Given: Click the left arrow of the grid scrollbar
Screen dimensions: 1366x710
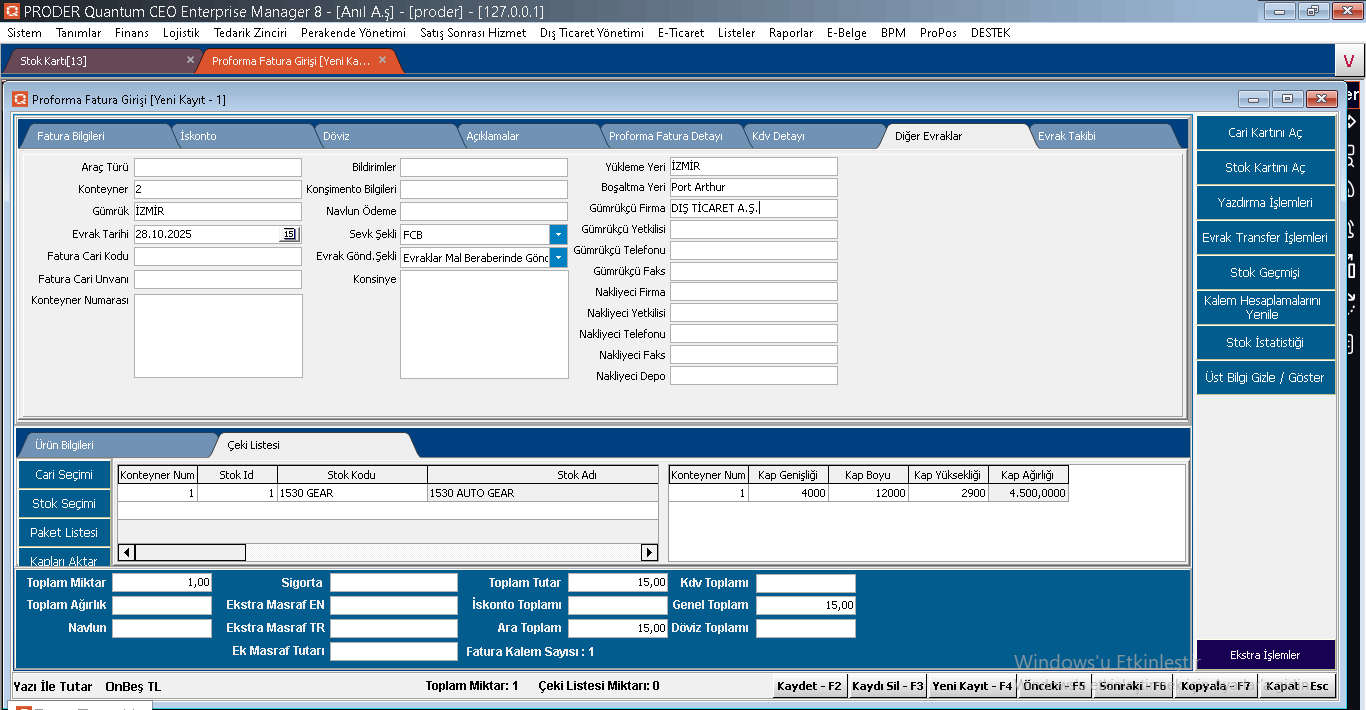Looking at the screenshot, I should (127, 552).
